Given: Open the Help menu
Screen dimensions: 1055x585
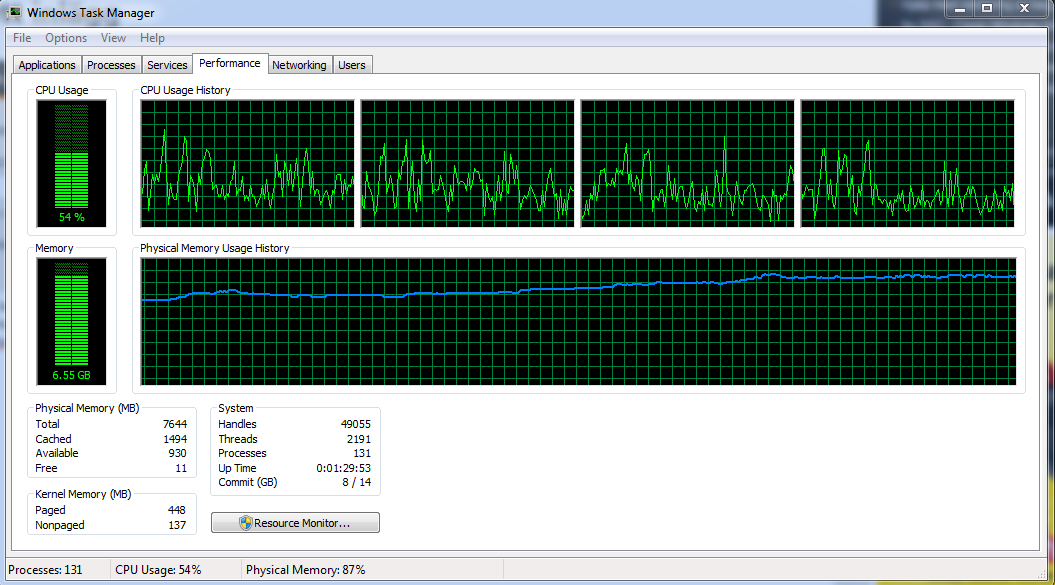Looking at the screenshot, I should [152, 38].
